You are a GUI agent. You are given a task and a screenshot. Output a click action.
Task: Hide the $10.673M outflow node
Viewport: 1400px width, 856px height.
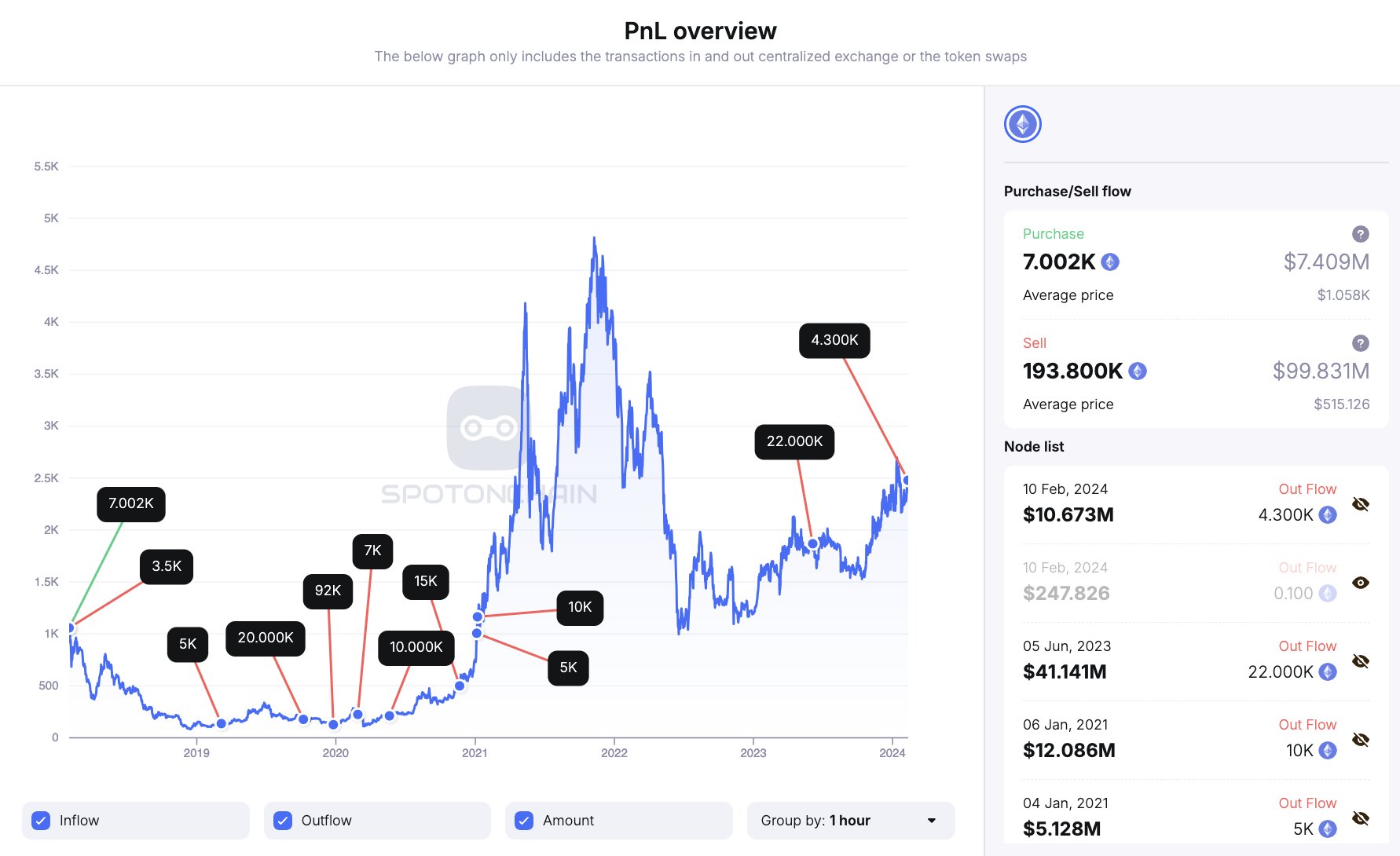click(1361, 504)
